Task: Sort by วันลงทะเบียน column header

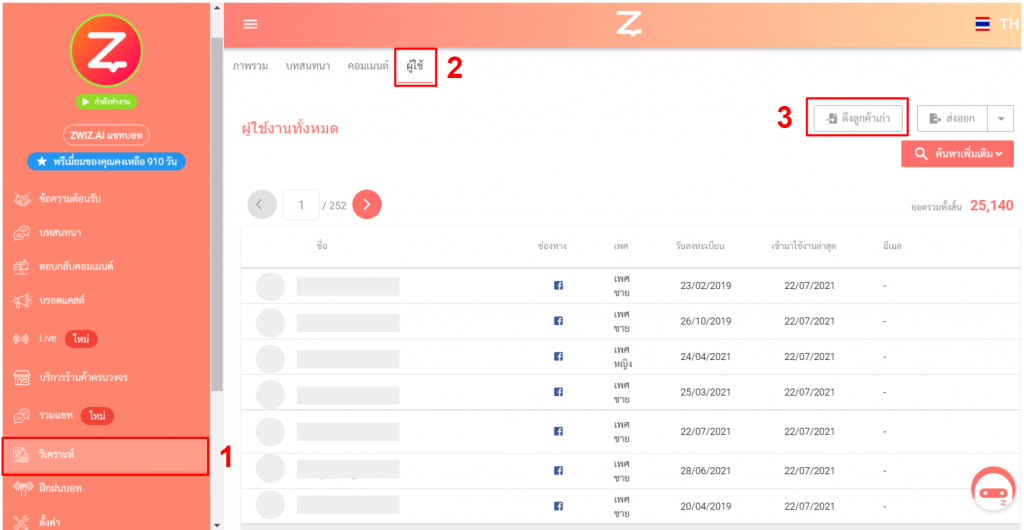Action: 700,247
